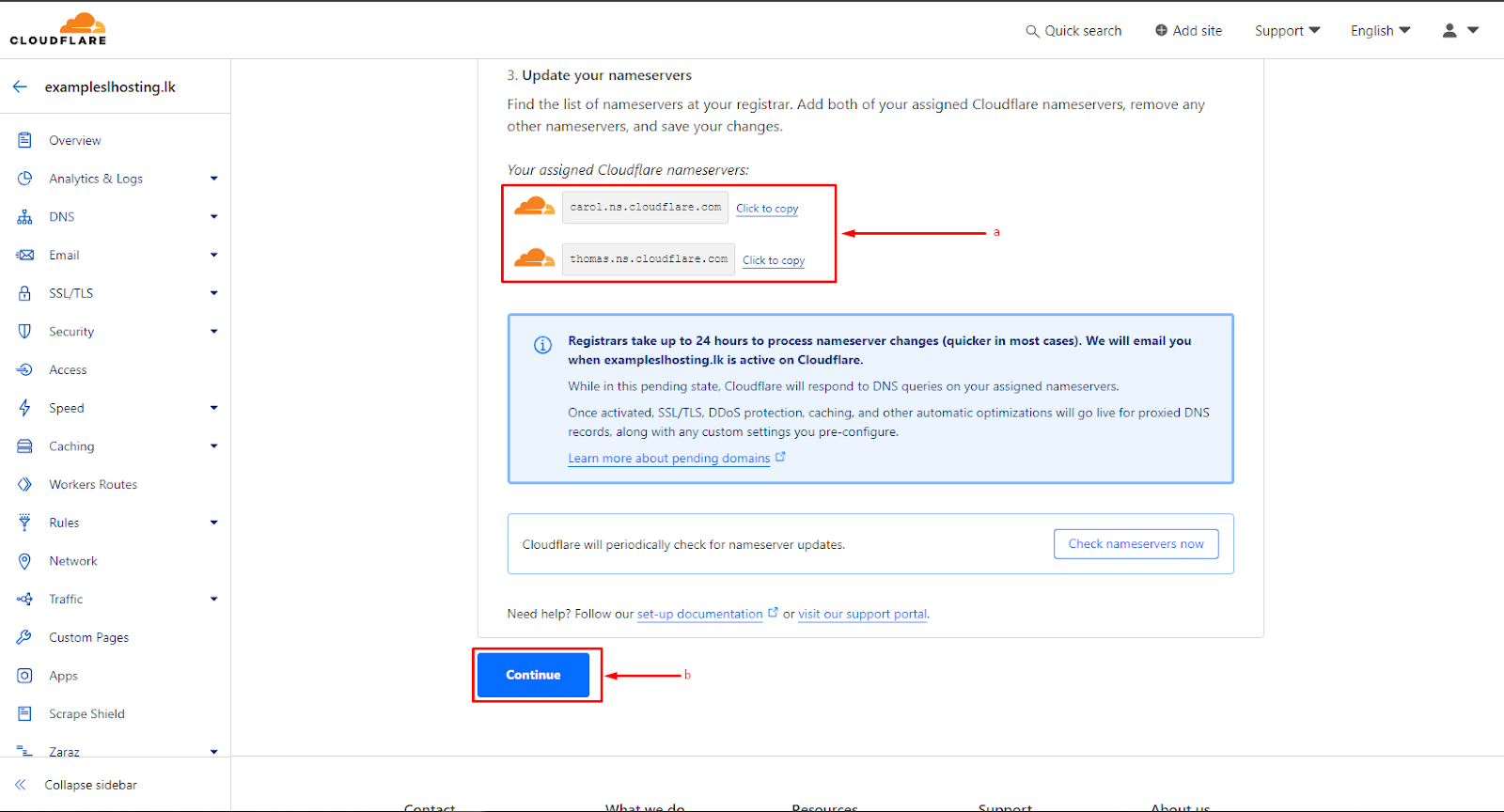The image size is (1504, 812).
Task: Click the carol.ns.cloudflare.com nameserver box
Action: [646, 208]
